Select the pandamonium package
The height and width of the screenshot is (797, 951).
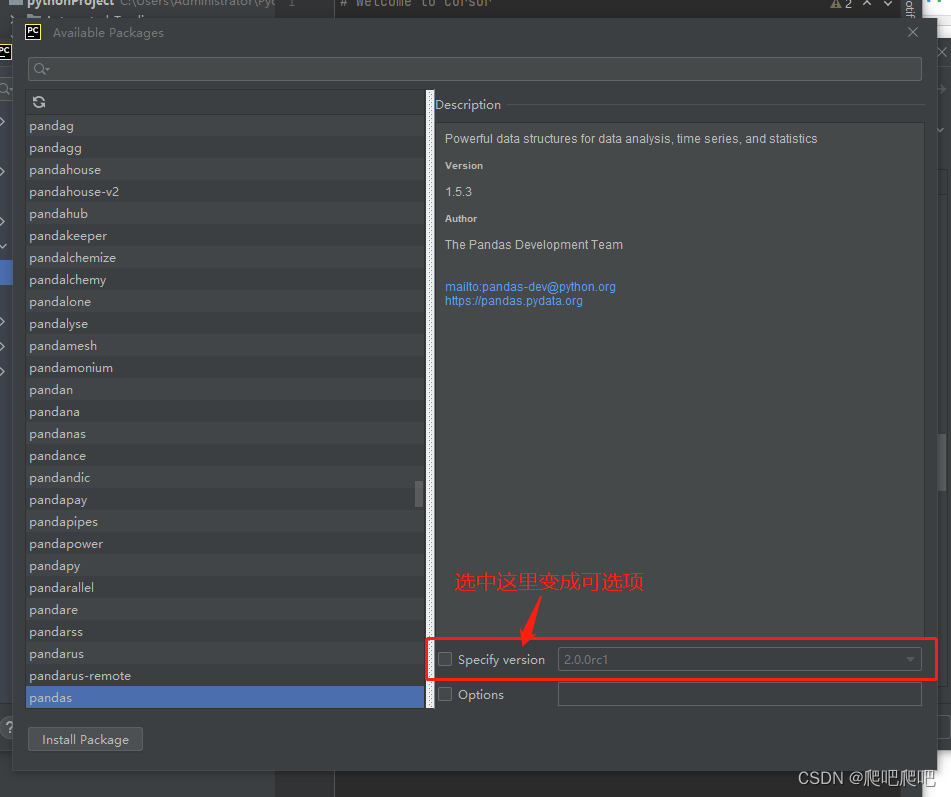click(x=225, y=368)
